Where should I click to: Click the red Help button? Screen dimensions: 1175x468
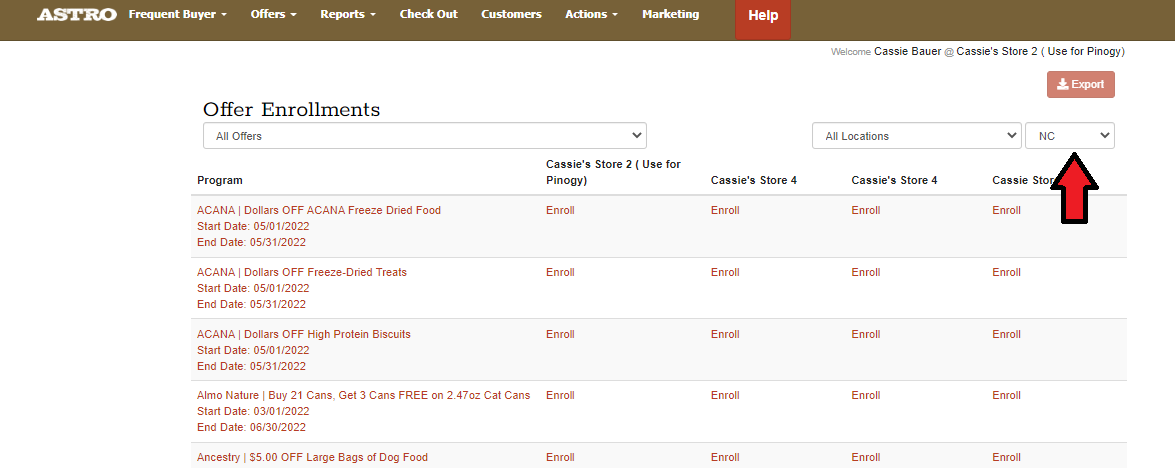click(763, 17)
